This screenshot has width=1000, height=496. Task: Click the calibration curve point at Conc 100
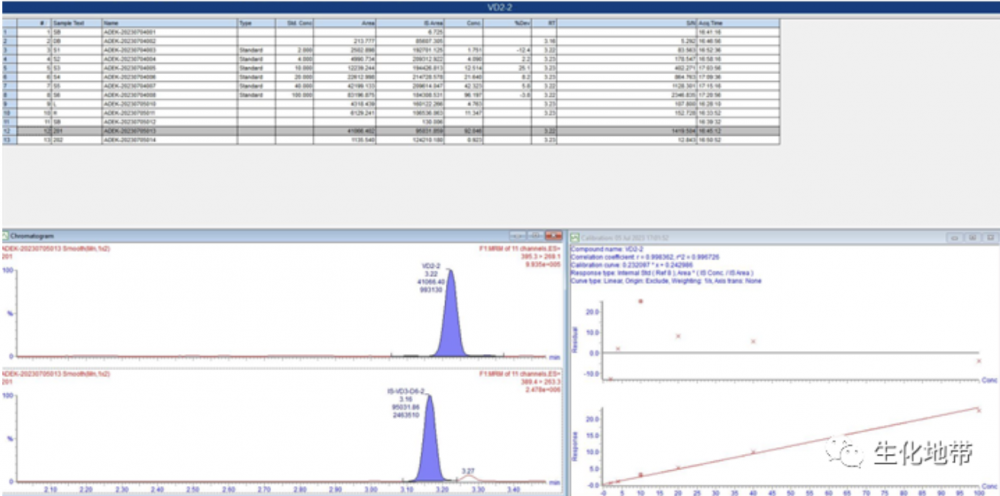pos(978,410)
